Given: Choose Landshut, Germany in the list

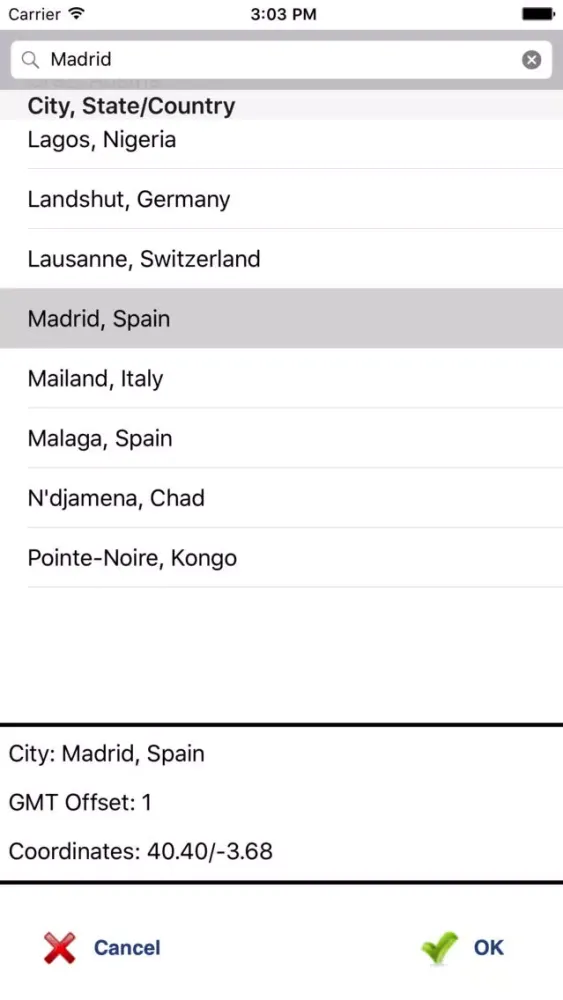Looking at the screenshot, I should (281, 199).
